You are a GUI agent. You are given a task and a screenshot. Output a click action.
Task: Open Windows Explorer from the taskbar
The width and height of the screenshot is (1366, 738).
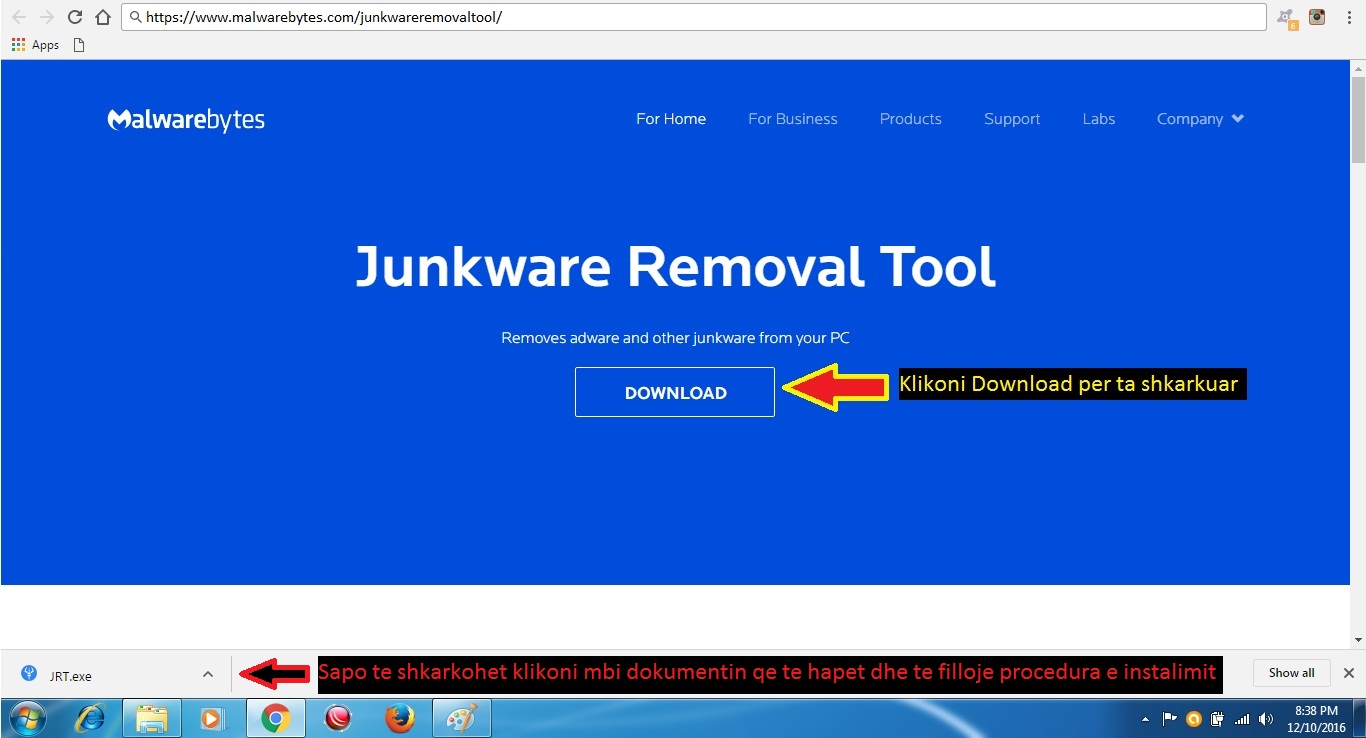[x=151, y=719]
